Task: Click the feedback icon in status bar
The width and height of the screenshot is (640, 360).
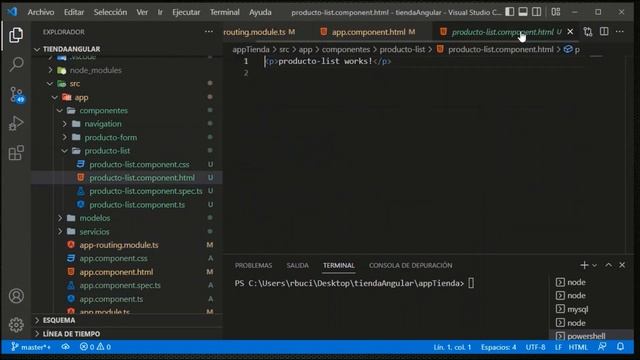Action: pos(602,347)
